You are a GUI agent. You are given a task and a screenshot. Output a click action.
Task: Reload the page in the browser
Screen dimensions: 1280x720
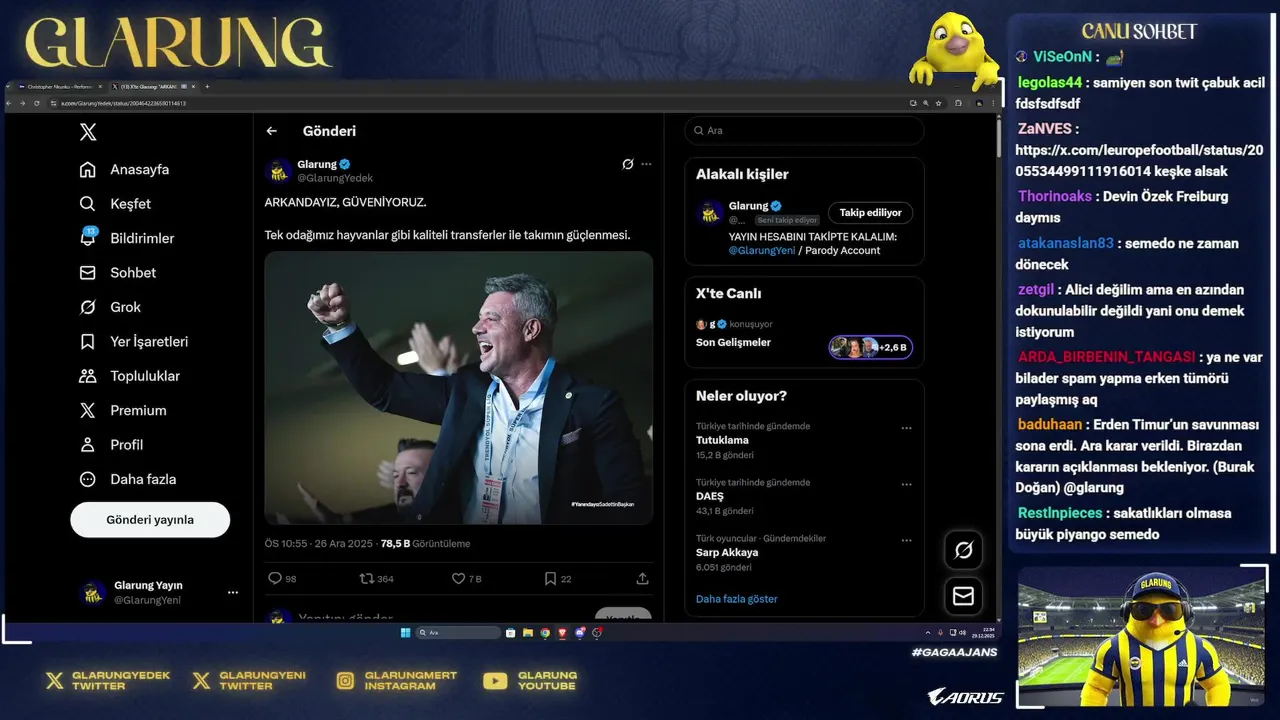pyautogui.click(x=37, y=103)
